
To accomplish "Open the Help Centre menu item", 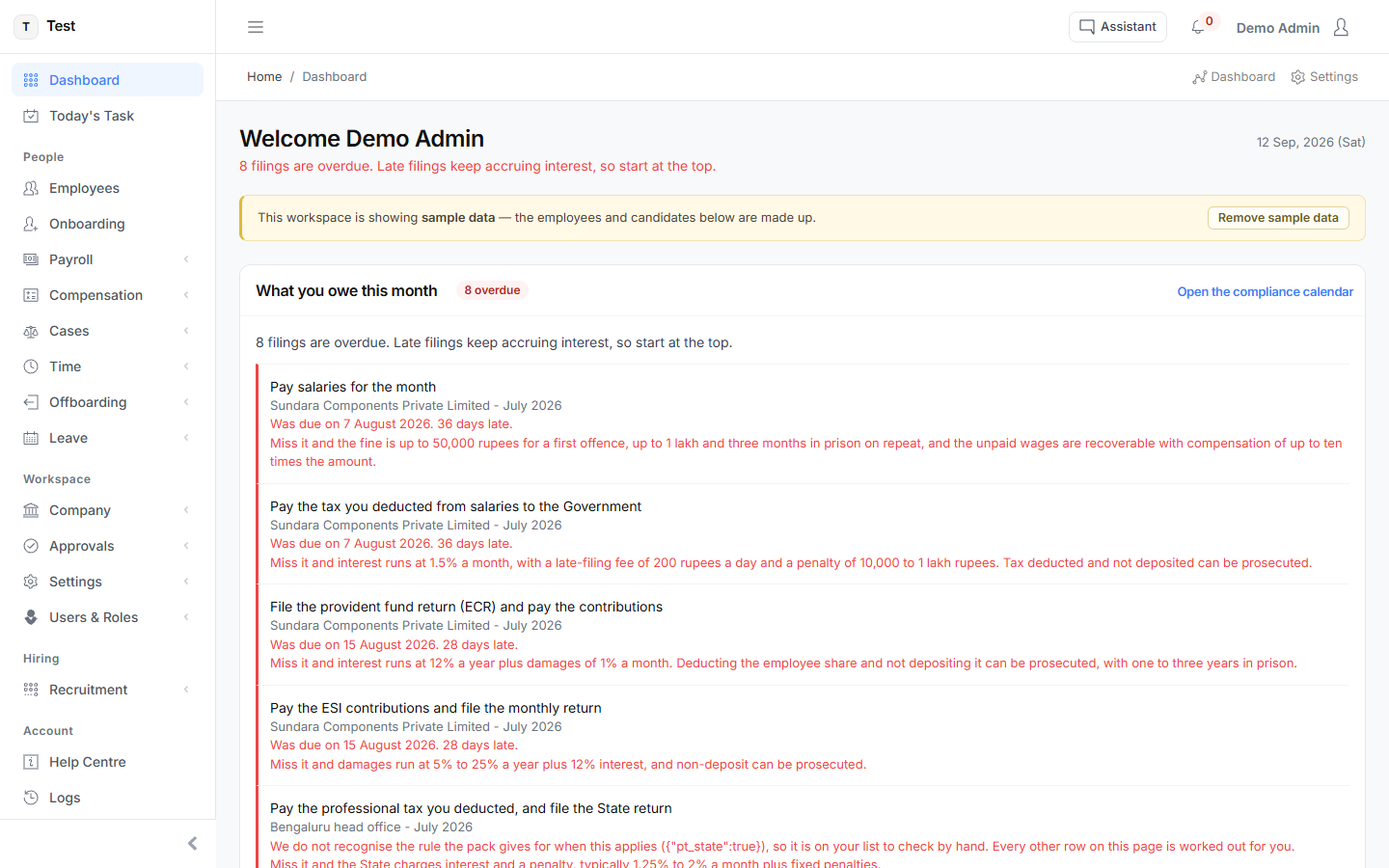I will point(107,762).
